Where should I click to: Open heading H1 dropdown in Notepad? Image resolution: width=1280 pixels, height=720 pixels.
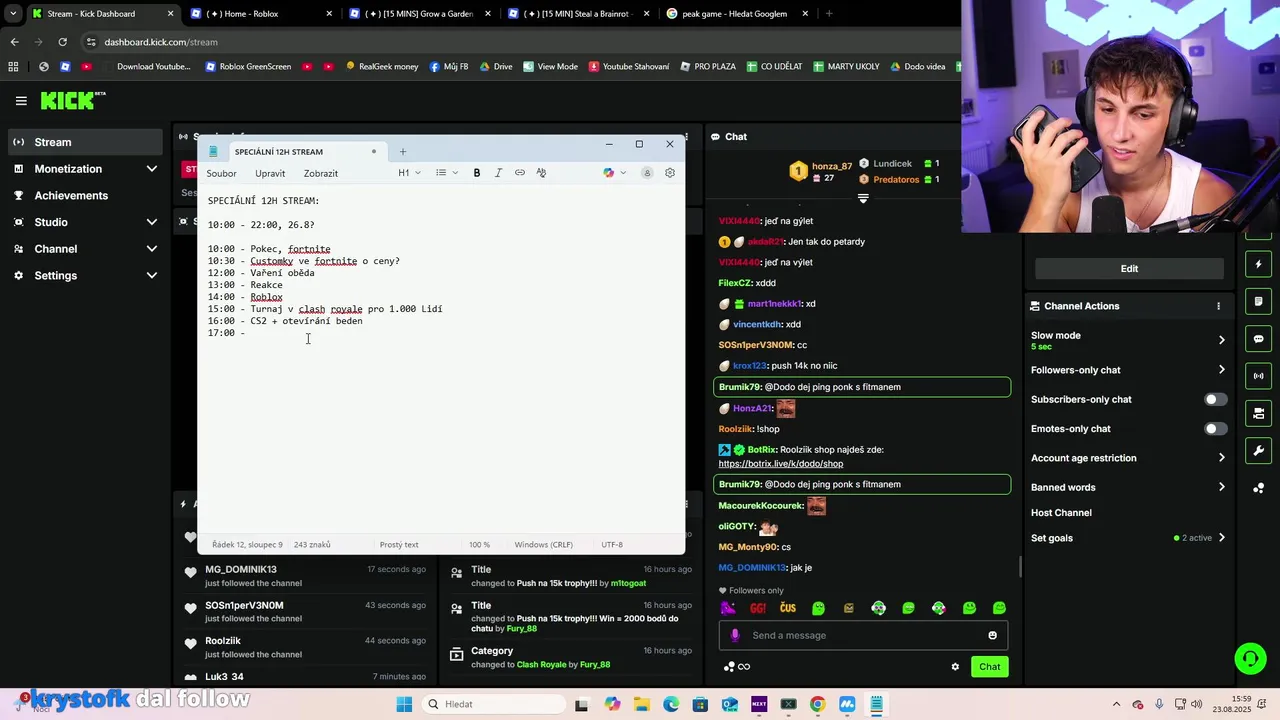(410, 173)
